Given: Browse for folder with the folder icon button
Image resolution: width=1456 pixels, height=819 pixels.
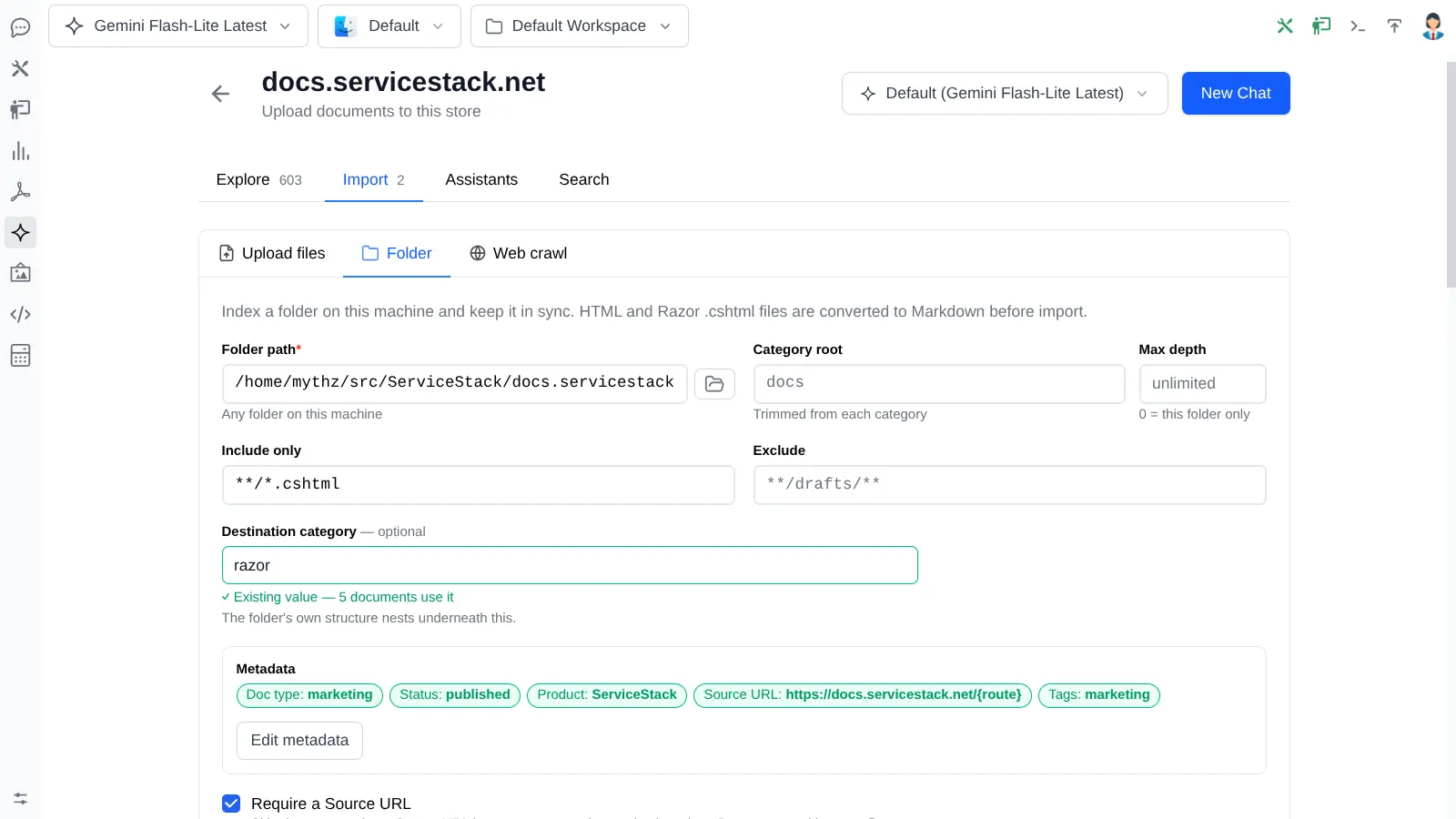Looking at the screenshot, I should click(x=714, y=384).
